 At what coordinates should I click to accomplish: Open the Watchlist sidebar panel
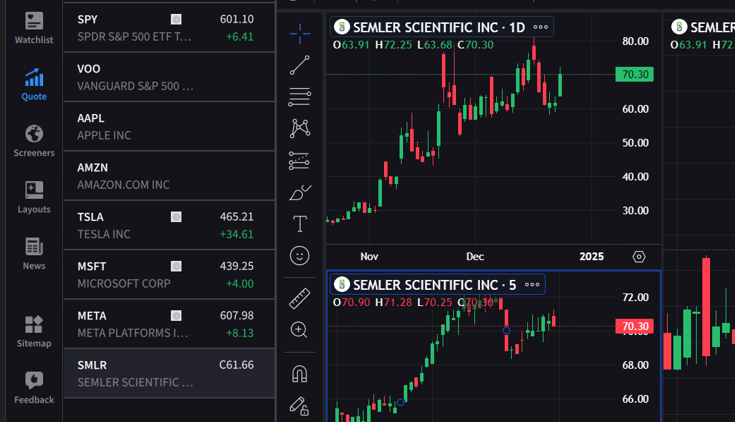(x=34, y=28)
